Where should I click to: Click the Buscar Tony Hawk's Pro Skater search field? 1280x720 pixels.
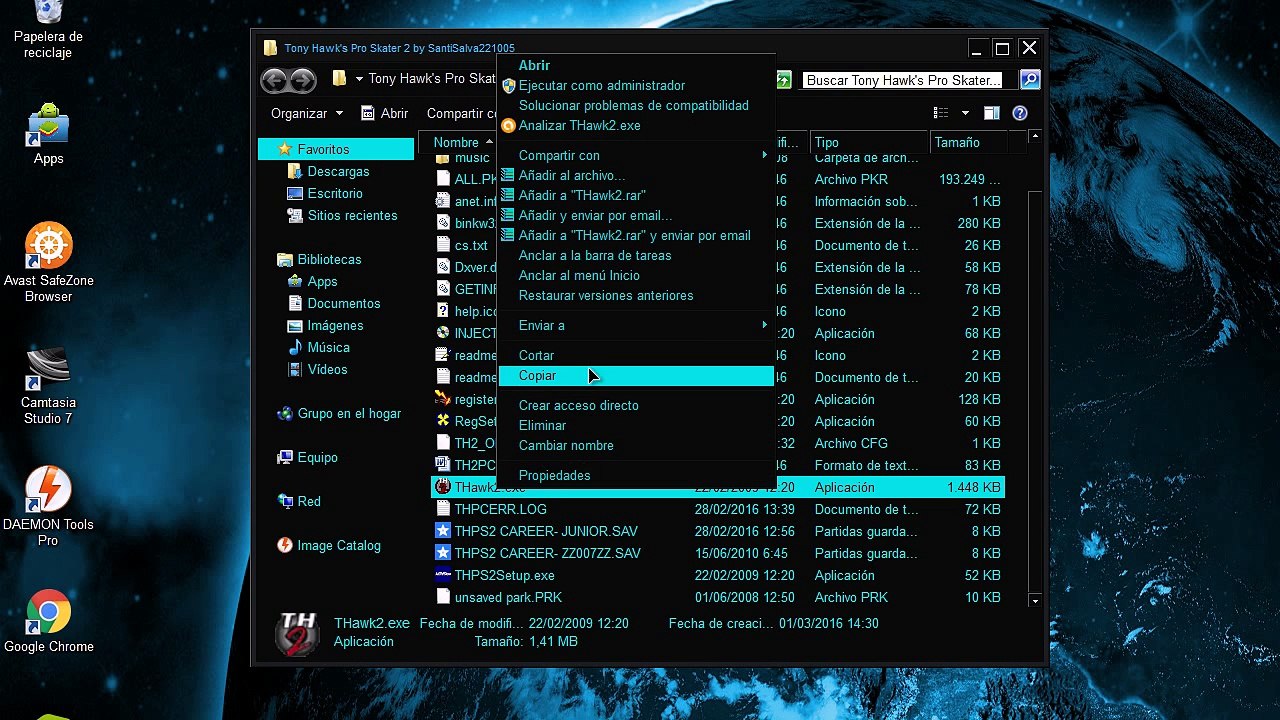909,80
